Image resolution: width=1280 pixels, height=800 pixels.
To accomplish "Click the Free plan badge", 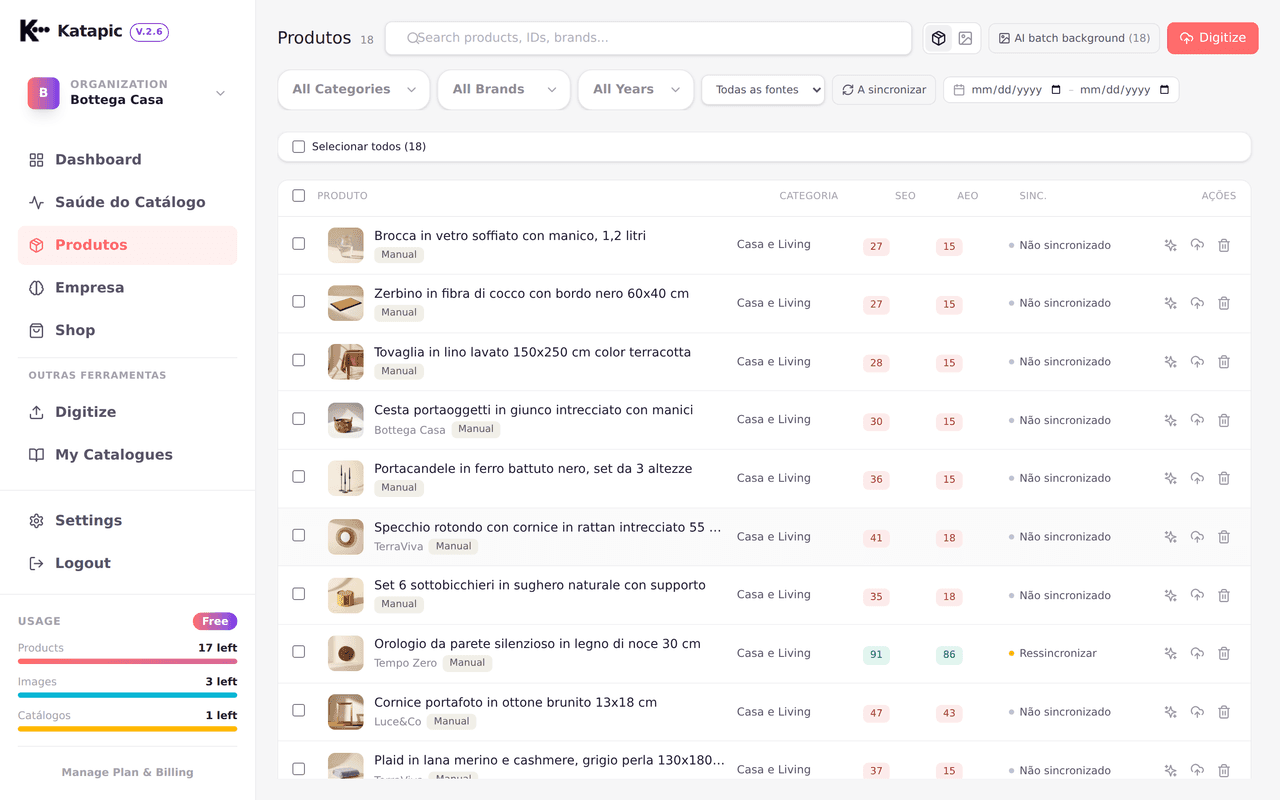I will coord(215,621).
